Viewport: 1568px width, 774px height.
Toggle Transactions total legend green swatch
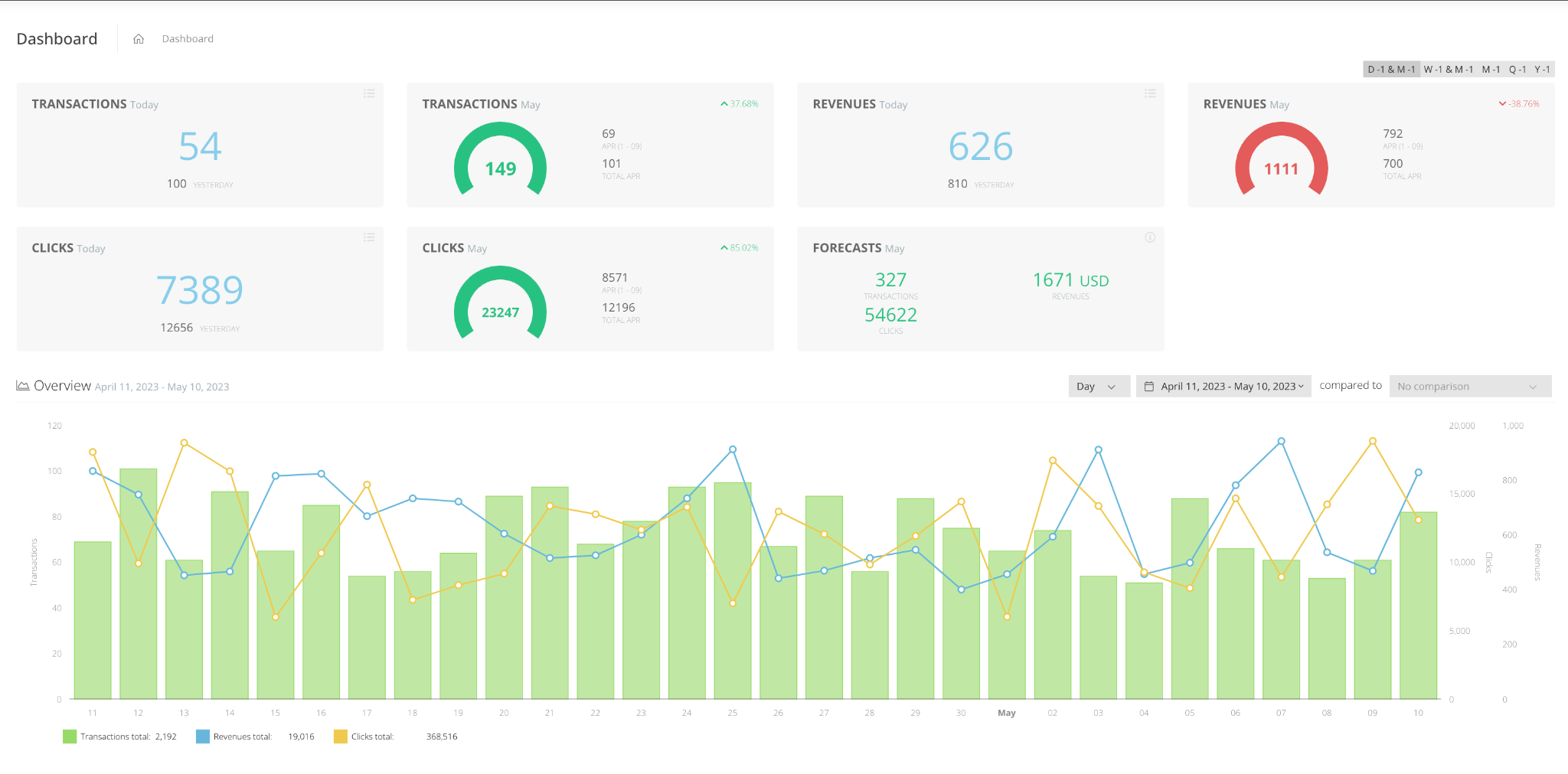tap(70, 736)
